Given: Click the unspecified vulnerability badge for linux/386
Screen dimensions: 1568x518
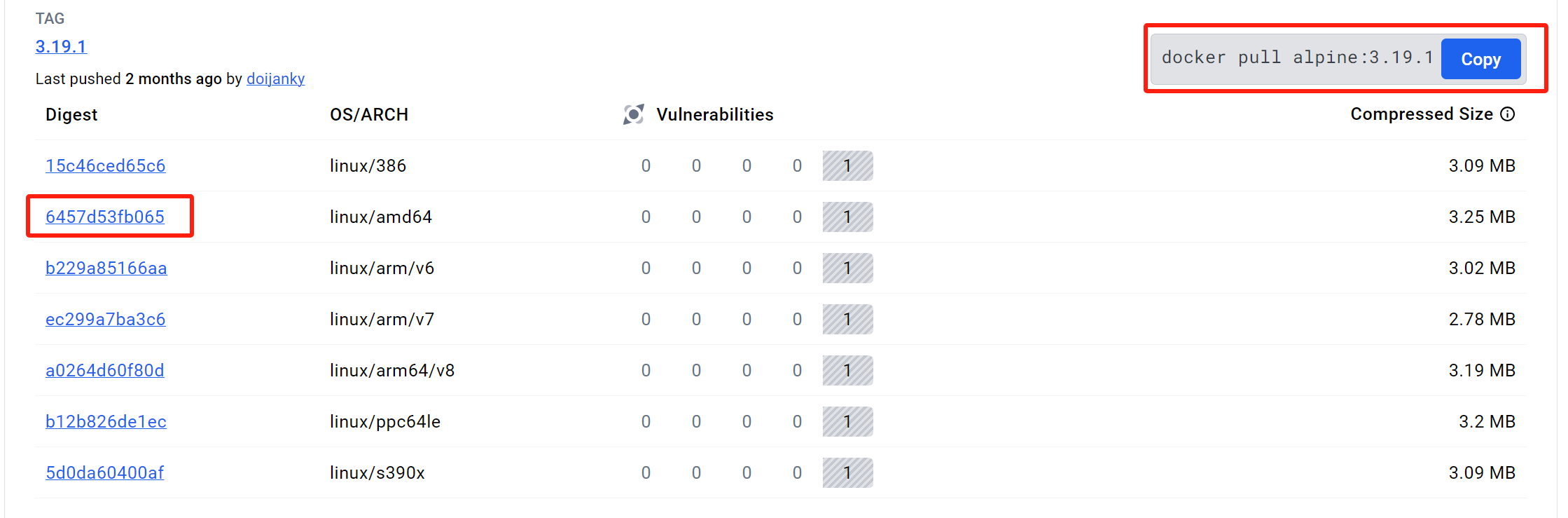Looking at the screenshot, I should coord(847,166).
